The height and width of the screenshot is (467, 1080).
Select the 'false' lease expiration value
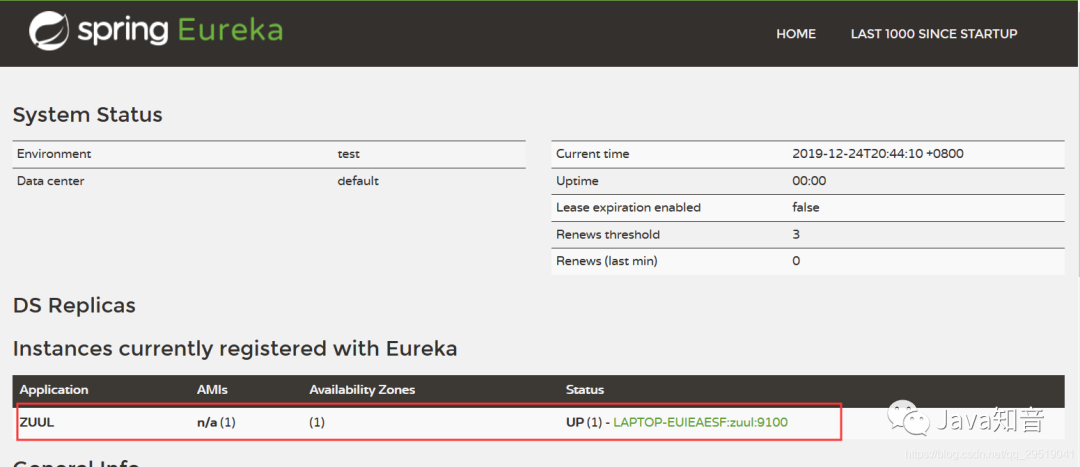[806, 207]
